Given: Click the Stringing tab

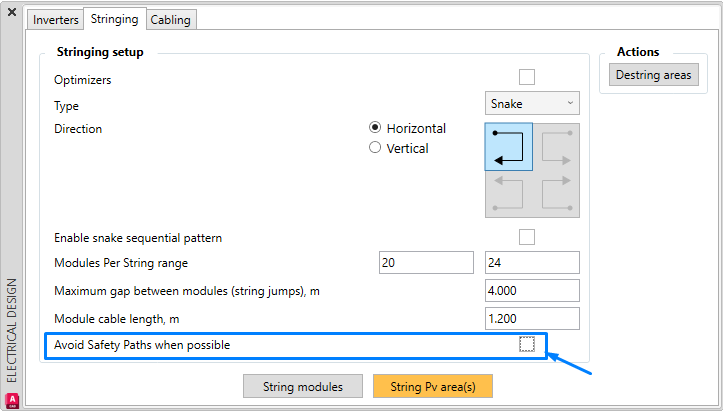Looking at the screenshot, I should [114, 19].
